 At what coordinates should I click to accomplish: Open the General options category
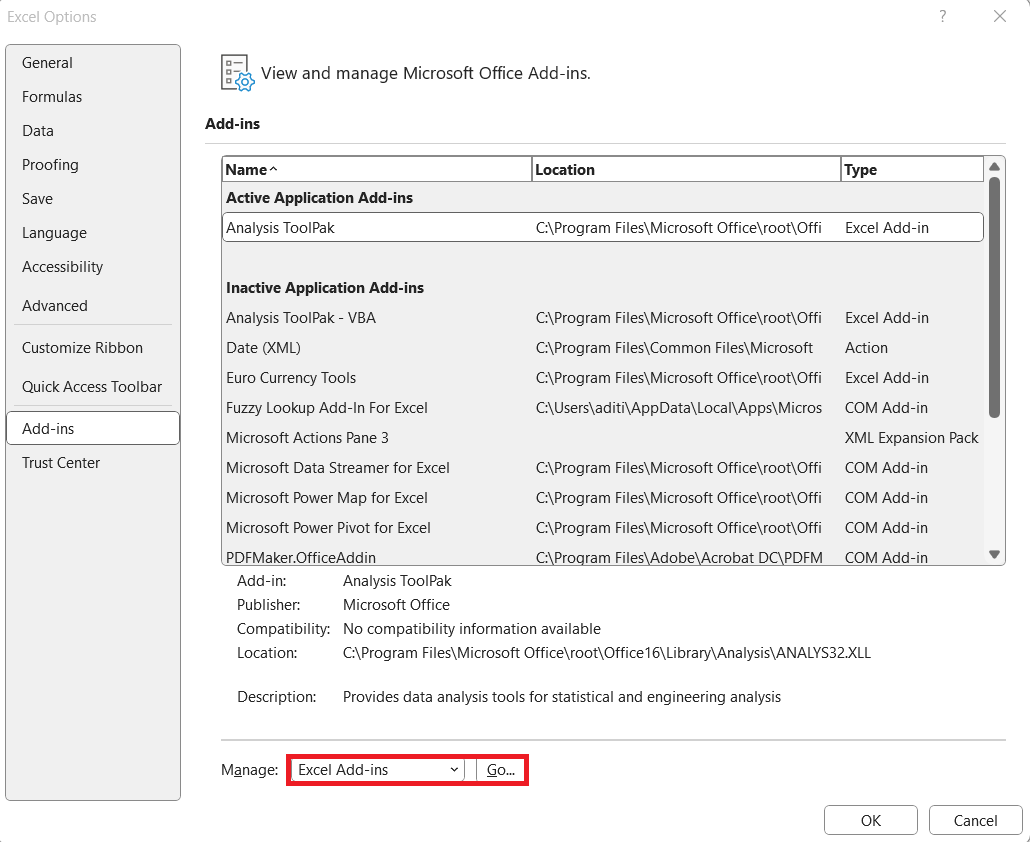[x=93, y=62]
